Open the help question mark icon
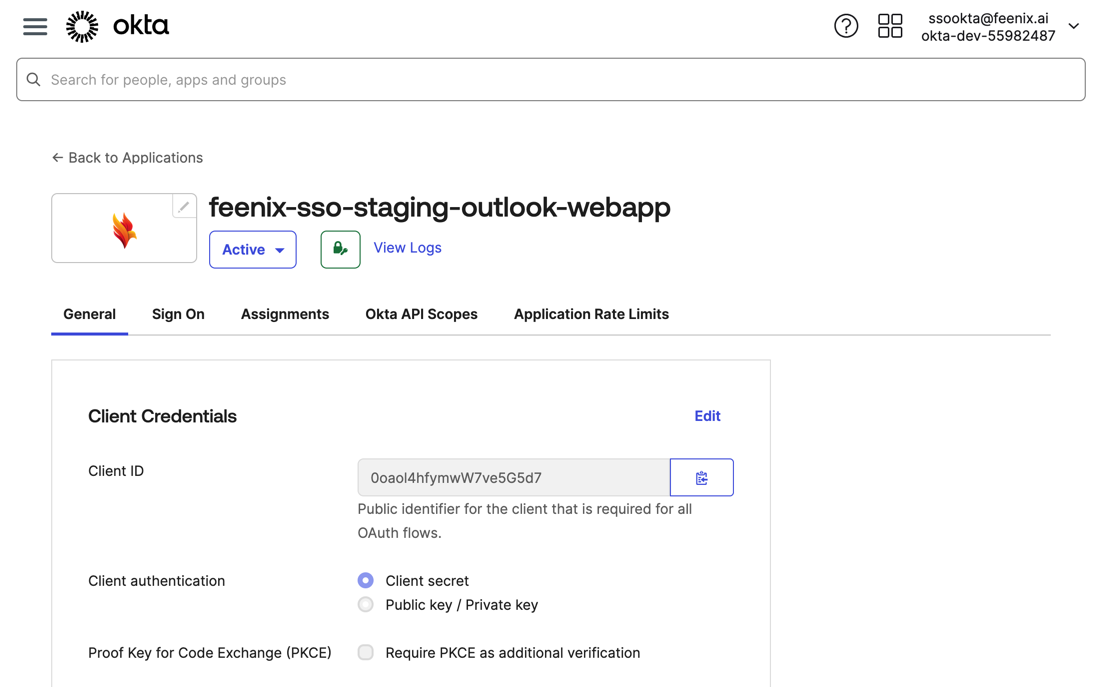 coord(846,26)
